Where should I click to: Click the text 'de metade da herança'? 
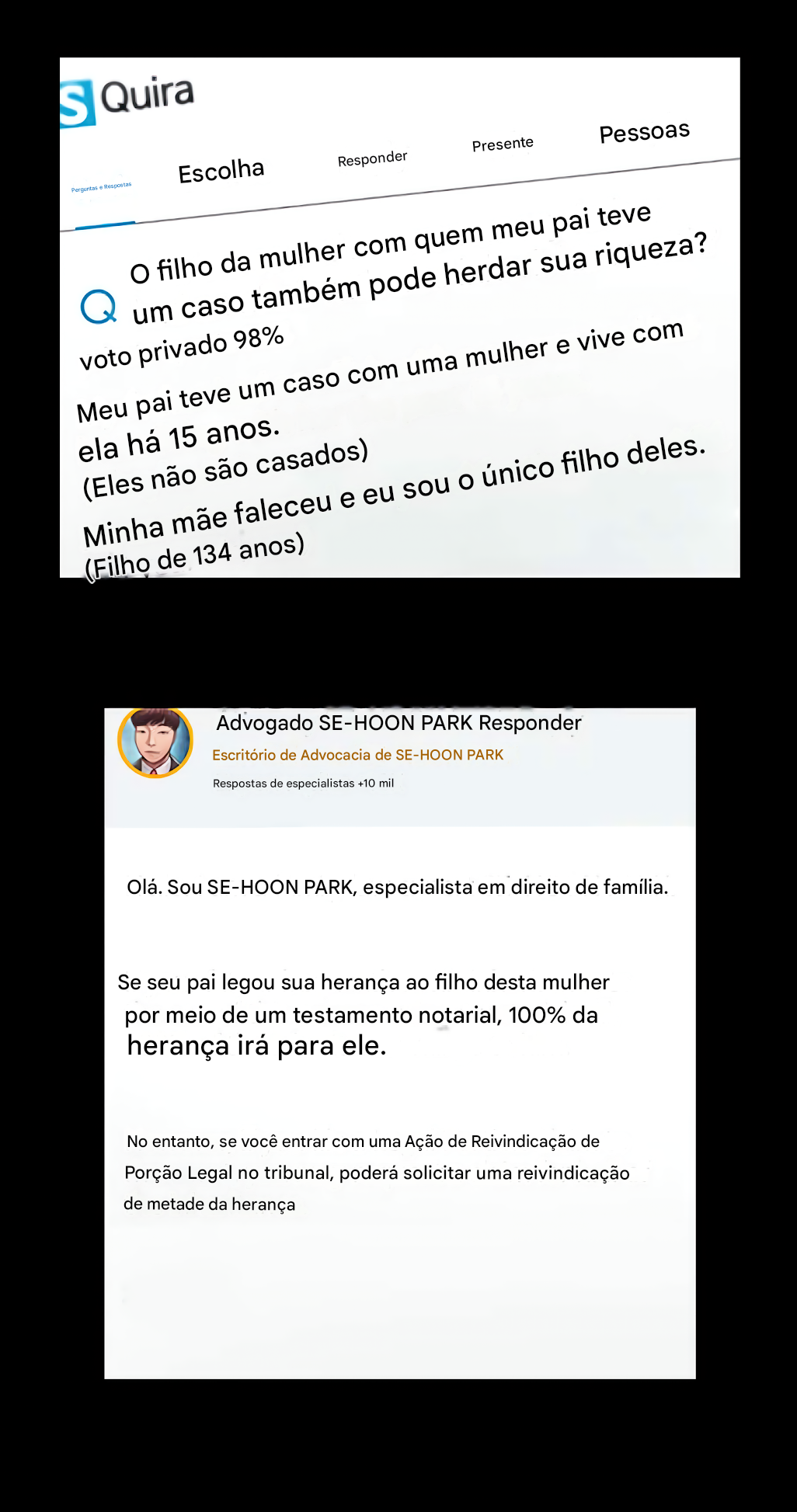pyautogui.click(x=209, y=1204)
